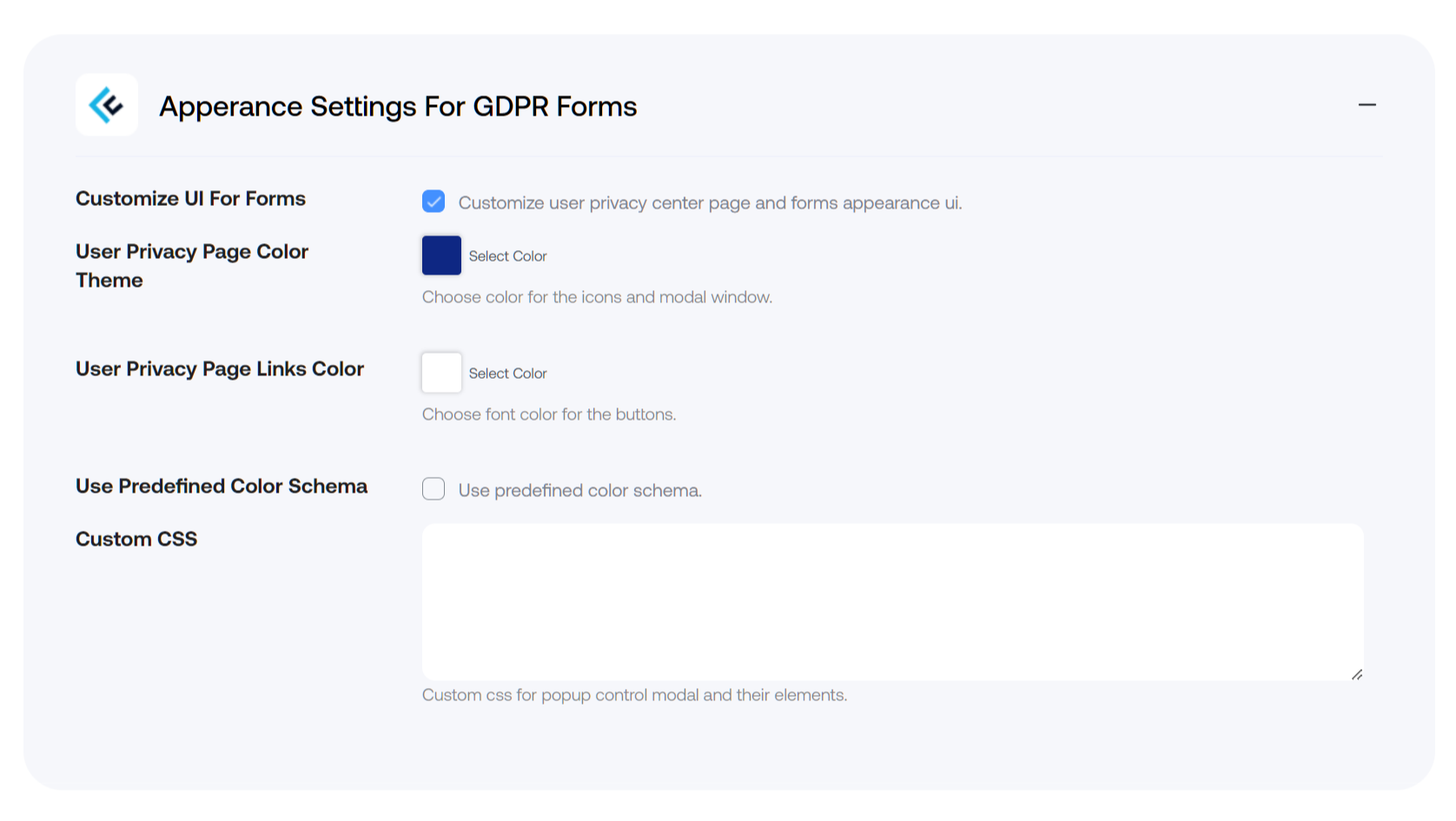Uncheck Customize user privacy center page checkbox
This screenshot has width=1456, height=821.
[433, 202]
